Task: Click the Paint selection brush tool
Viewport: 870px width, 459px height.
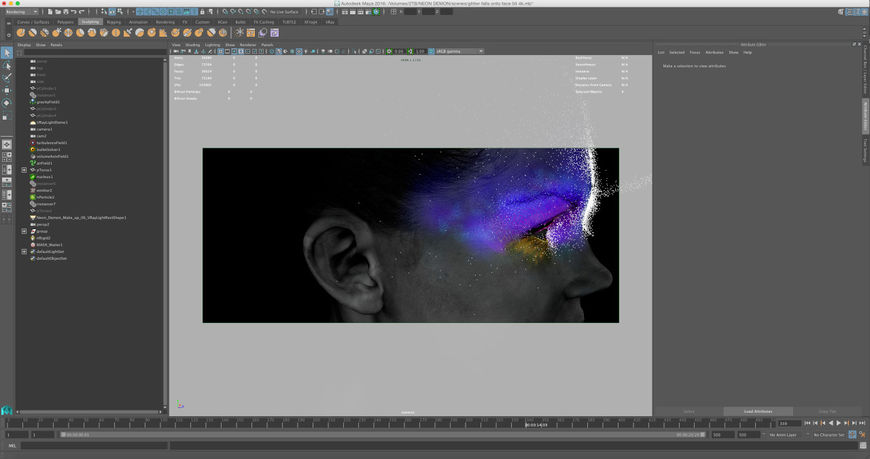Action: point(7,78)
